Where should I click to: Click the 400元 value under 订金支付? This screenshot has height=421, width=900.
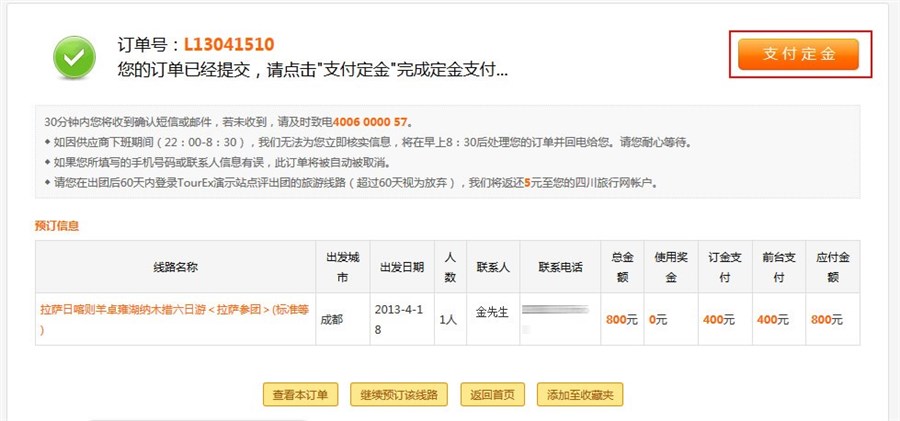718,319
